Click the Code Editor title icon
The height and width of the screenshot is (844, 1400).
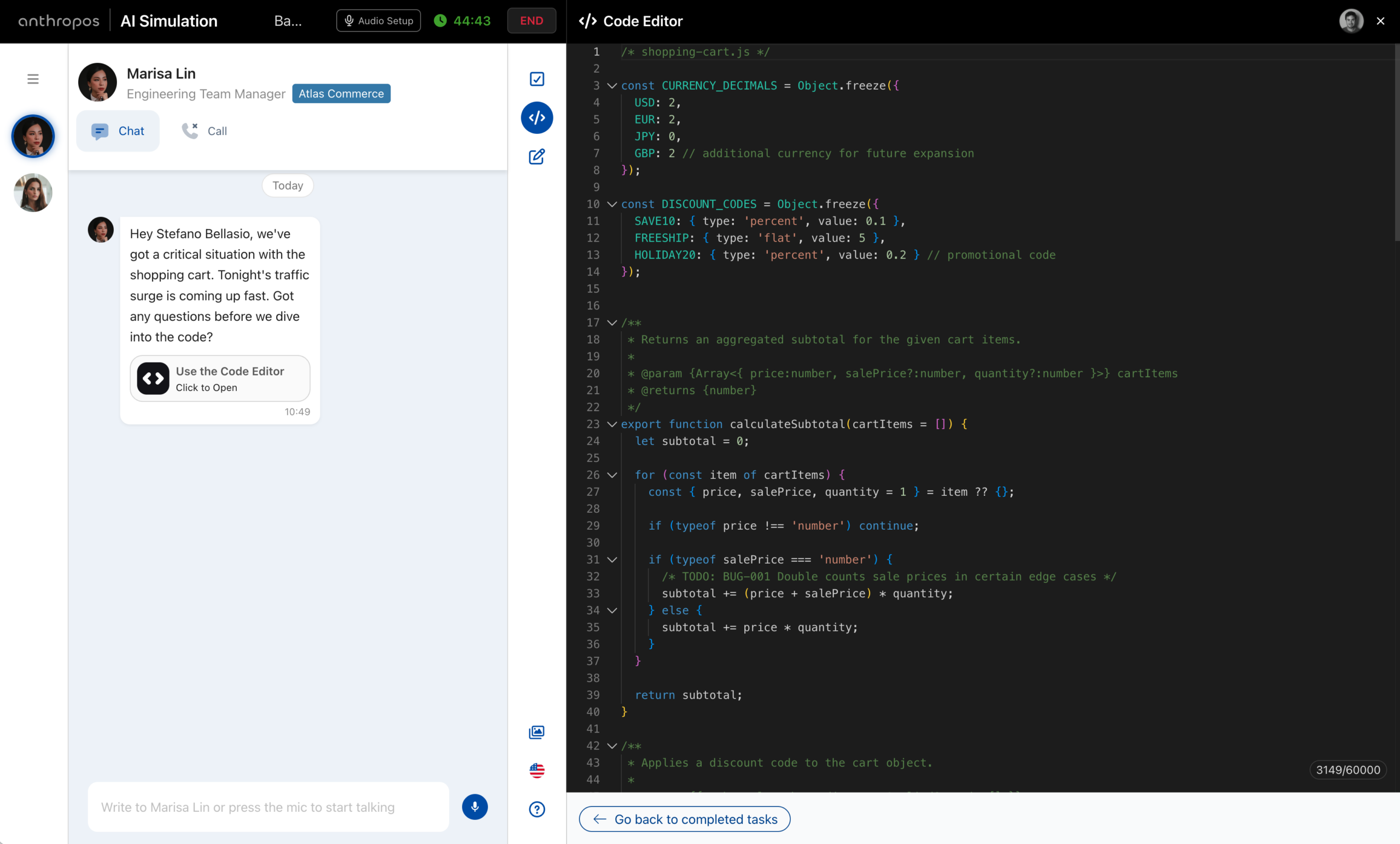[x=587, y=21]
